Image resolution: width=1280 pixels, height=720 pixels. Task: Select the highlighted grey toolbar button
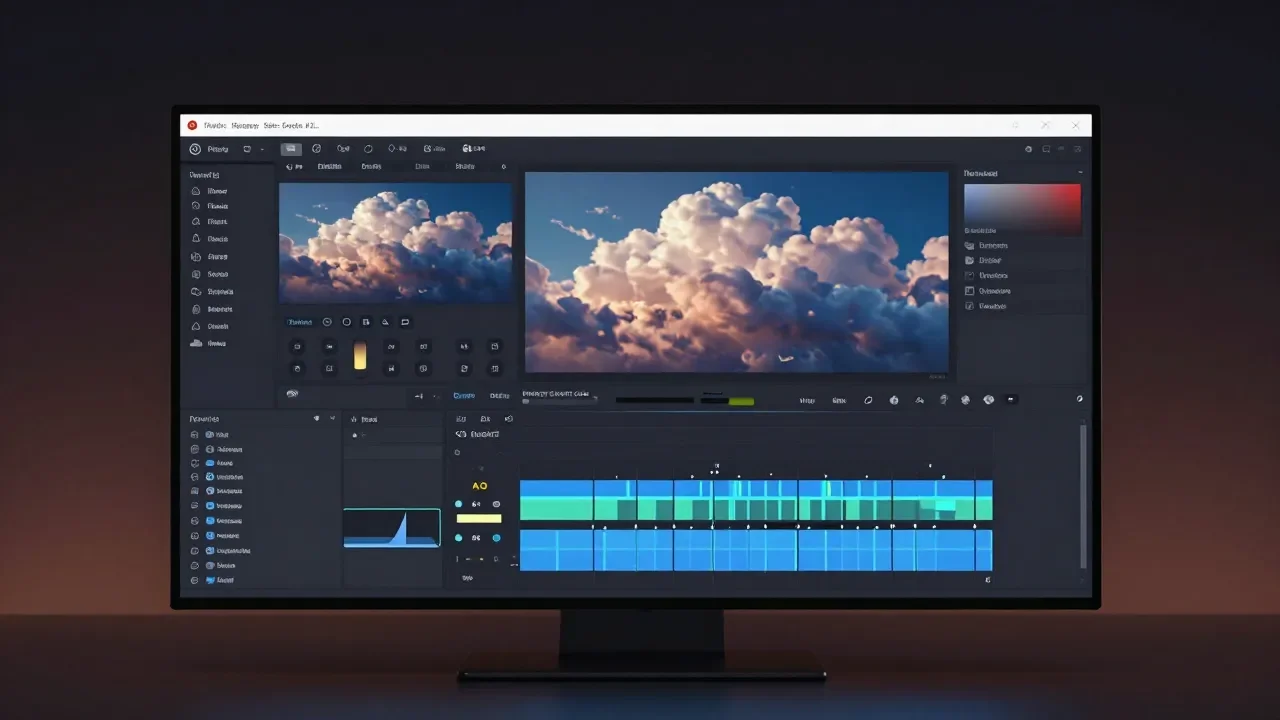[290, 149]
